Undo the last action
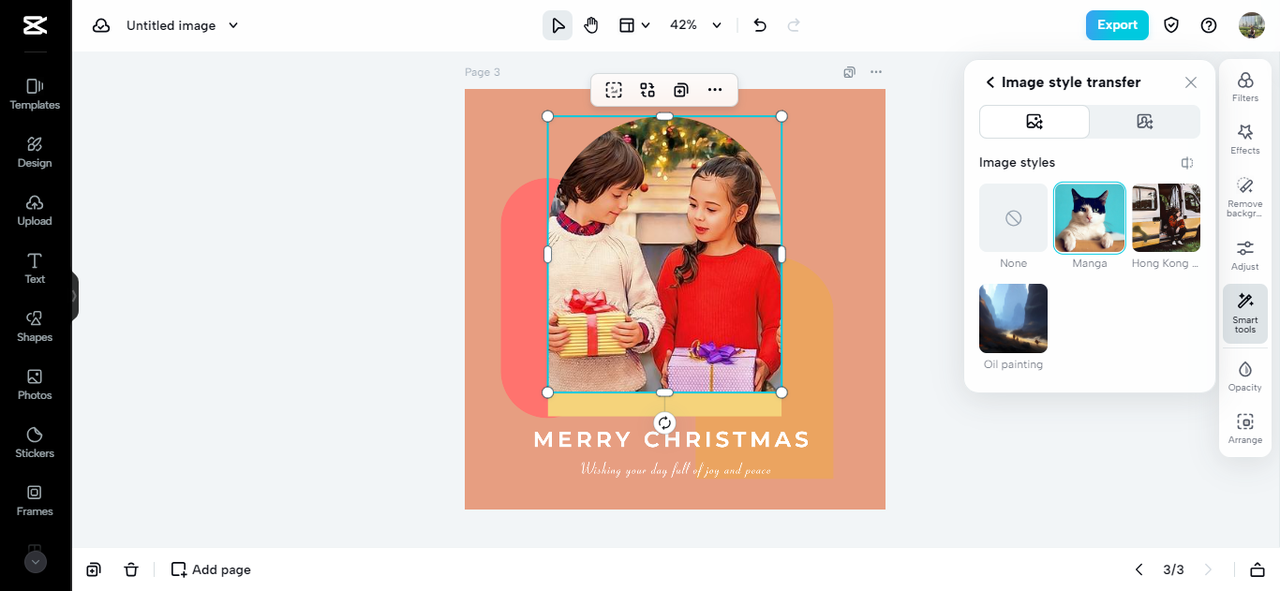 pyautogui.click(x=760, y=25)
